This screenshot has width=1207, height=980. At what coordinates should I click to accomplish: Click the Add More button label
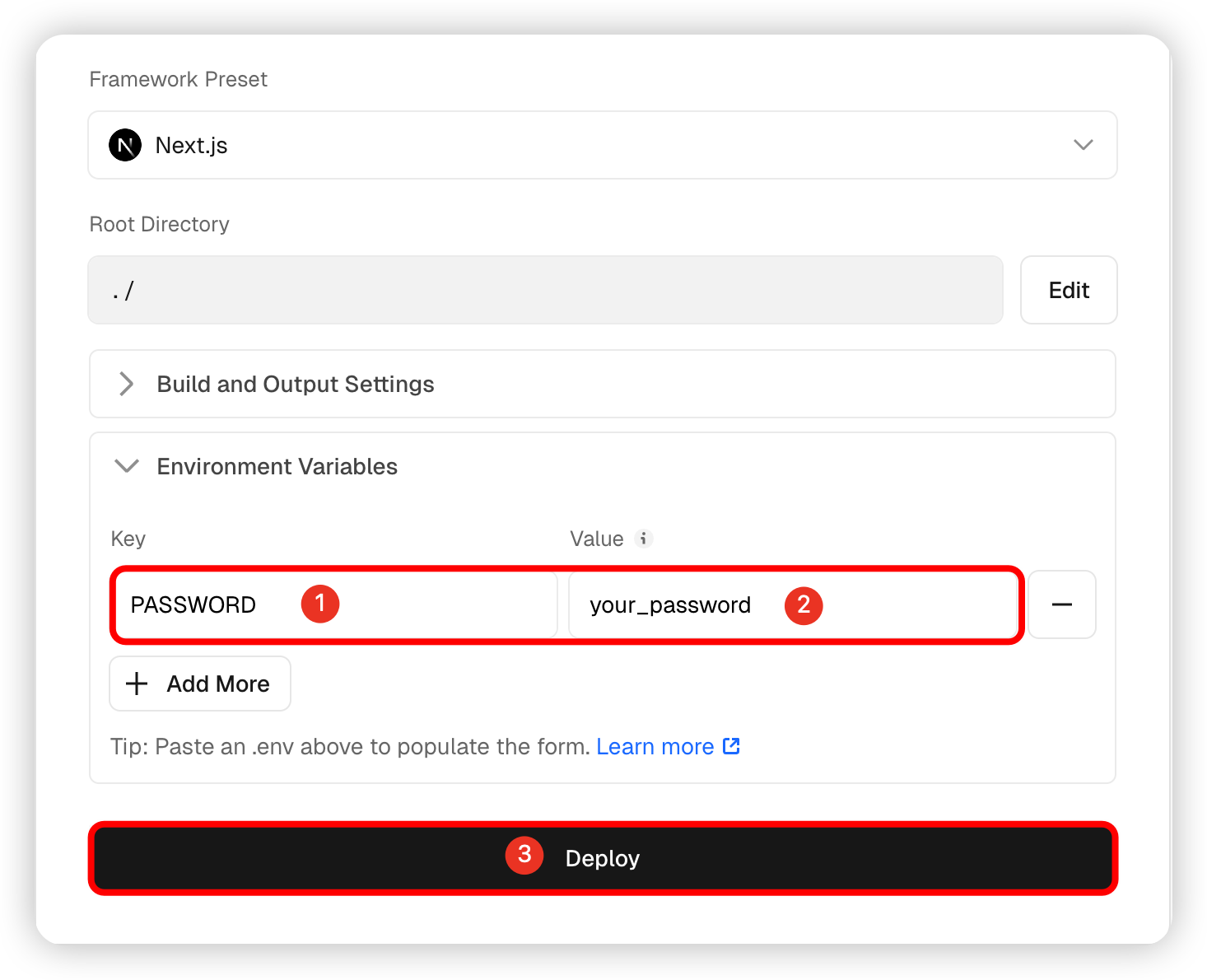(x=218, y=684)
